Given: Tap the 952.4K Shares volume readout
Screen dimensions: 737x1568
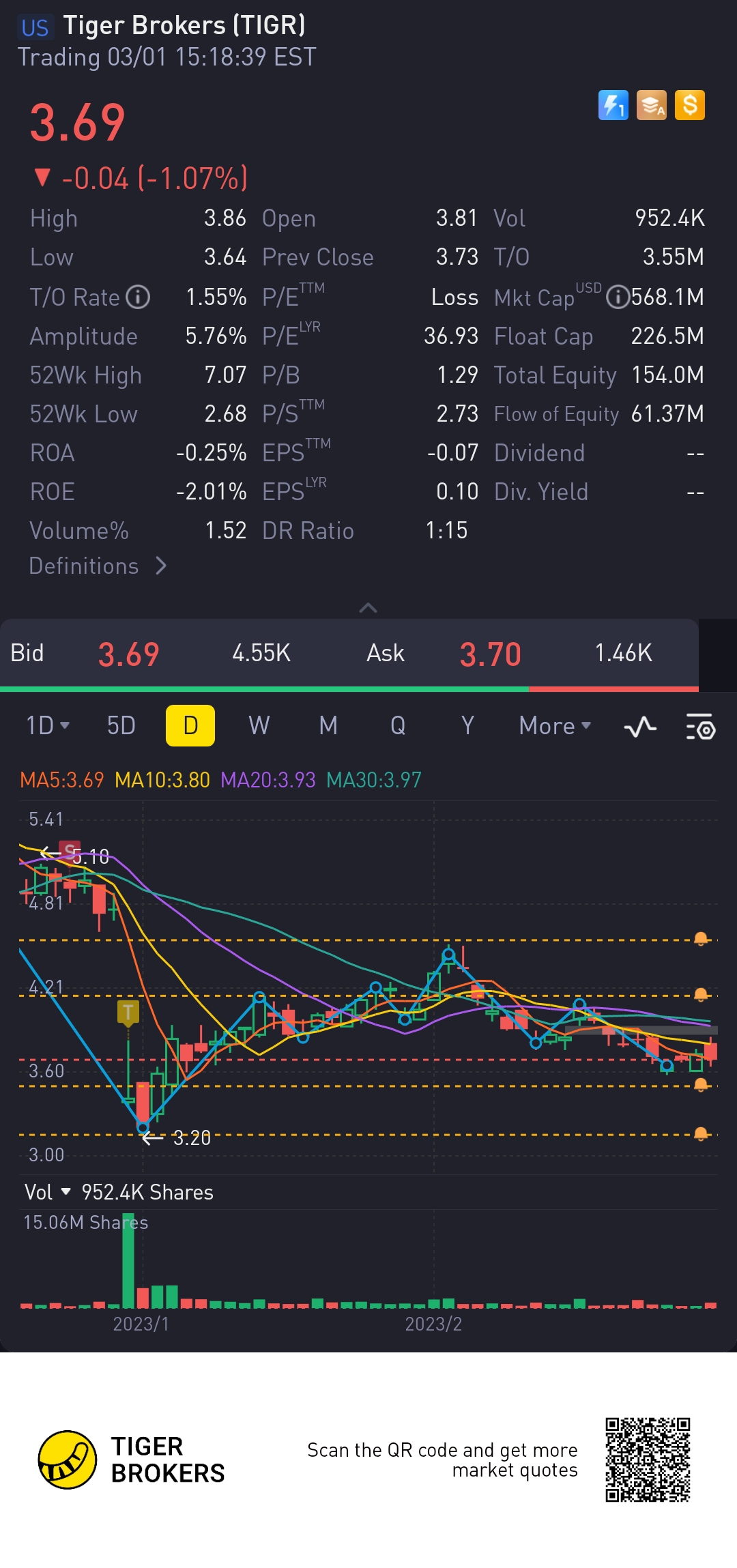Looking at the screenshot, I should point(147,1192).
